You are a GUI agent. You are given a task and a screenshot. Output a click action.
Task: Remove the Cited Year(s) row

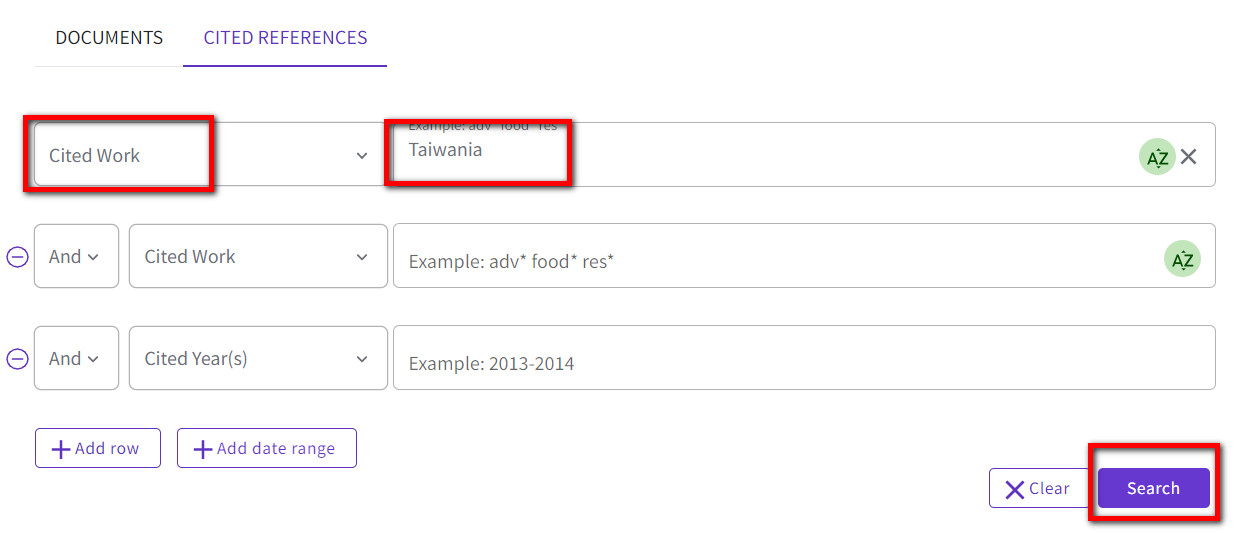pos(17,358)
